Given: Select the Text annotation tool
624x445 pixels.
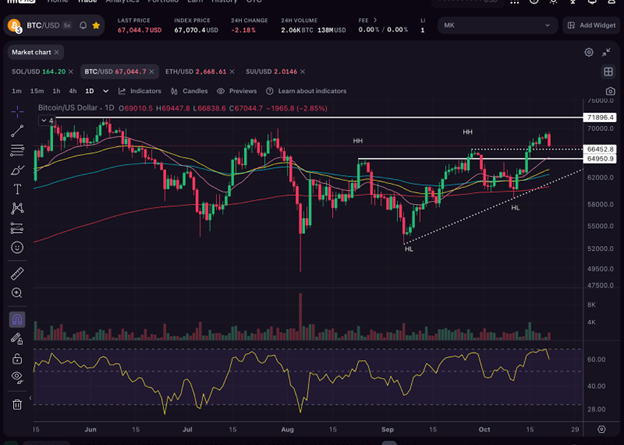Looking at the screenshot, I should [17, 189].
